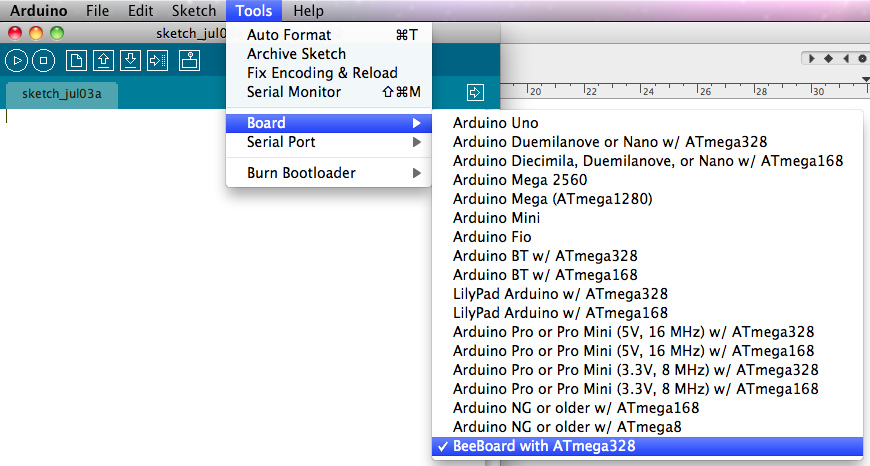Click the Upload to board icon
Viewport: 870px width, 466px height.
pyautogui.click(x=158, y=60)
